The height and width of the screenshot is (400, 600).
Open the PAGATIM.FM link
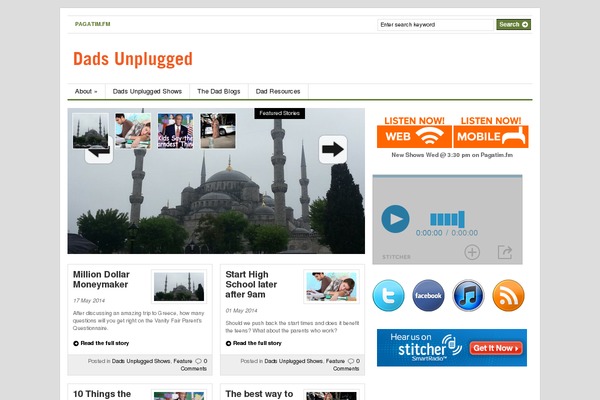click(x=93, y=24)
